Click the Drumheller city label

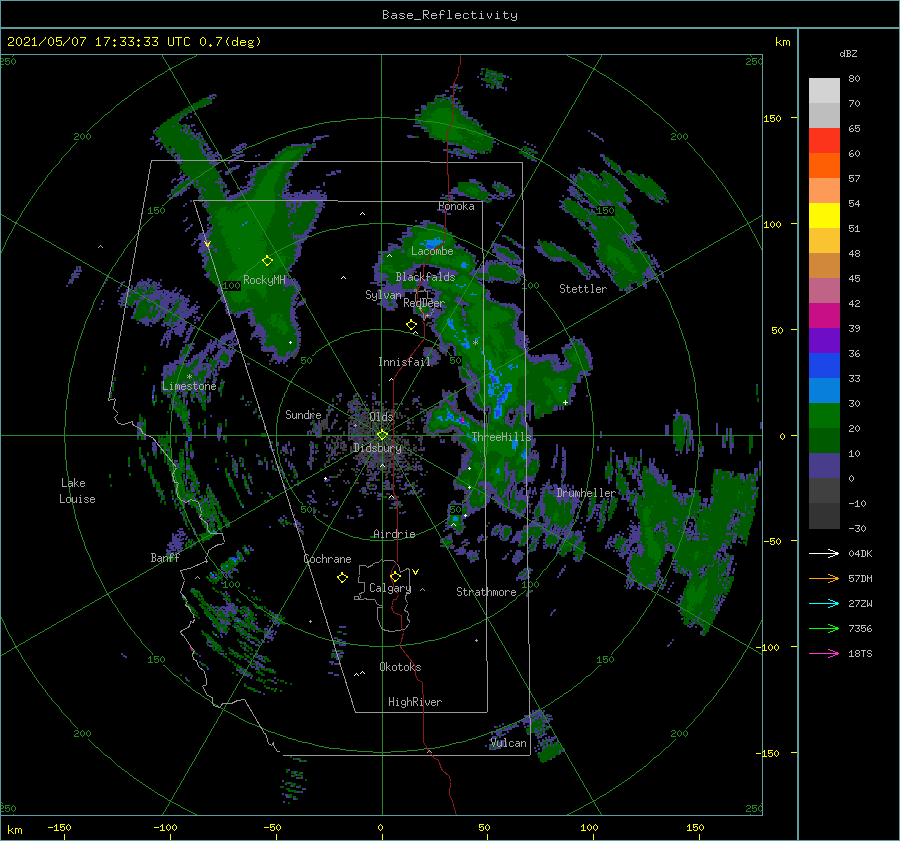tap(586, 493)
